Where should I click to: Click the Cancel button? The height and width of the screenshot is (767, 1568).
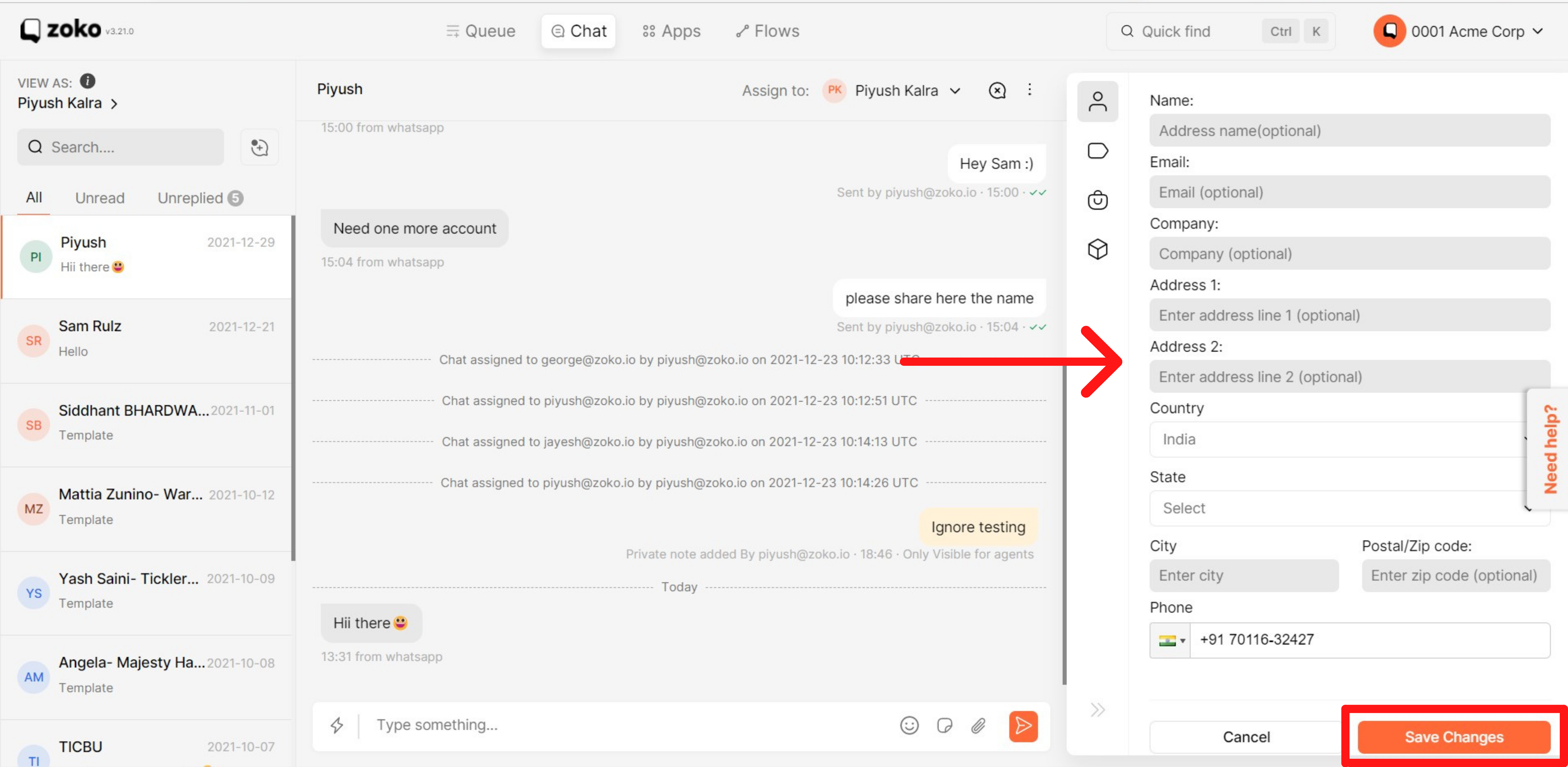pyautogui.click(x=1246, y=737)
